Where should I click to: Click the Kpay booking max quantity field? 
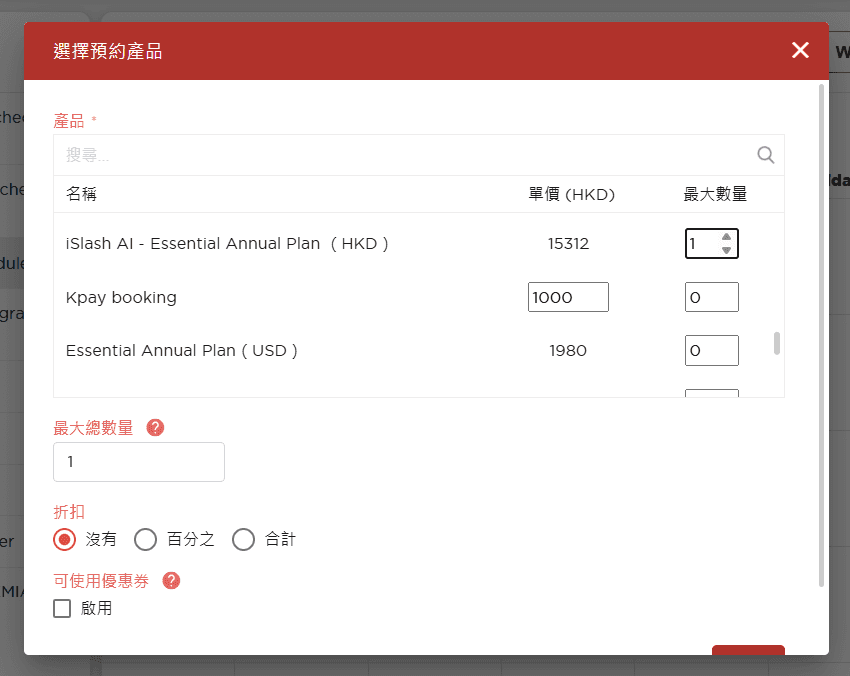coord(712,297)
